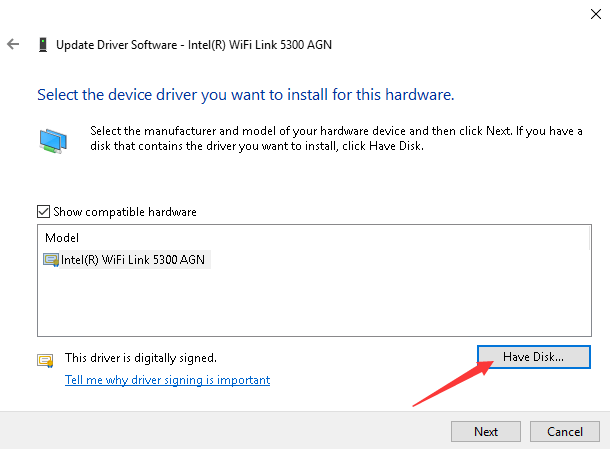Click the signed-driver certificate icon beside the digitally signed text
610x449 pixels.
click(45, 360)
